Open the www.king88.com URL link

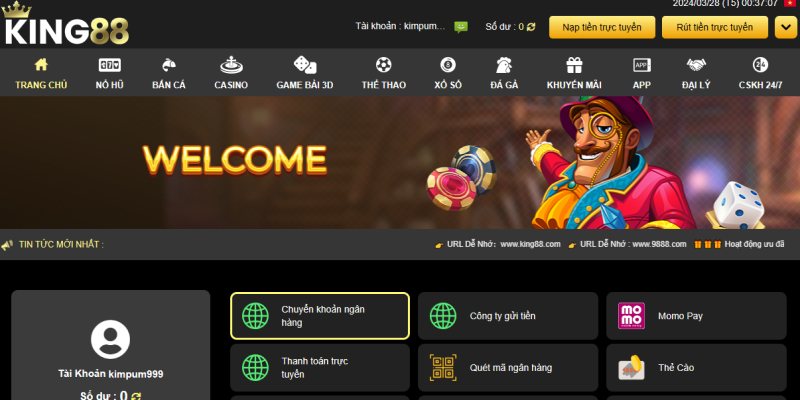click(530, 244)
